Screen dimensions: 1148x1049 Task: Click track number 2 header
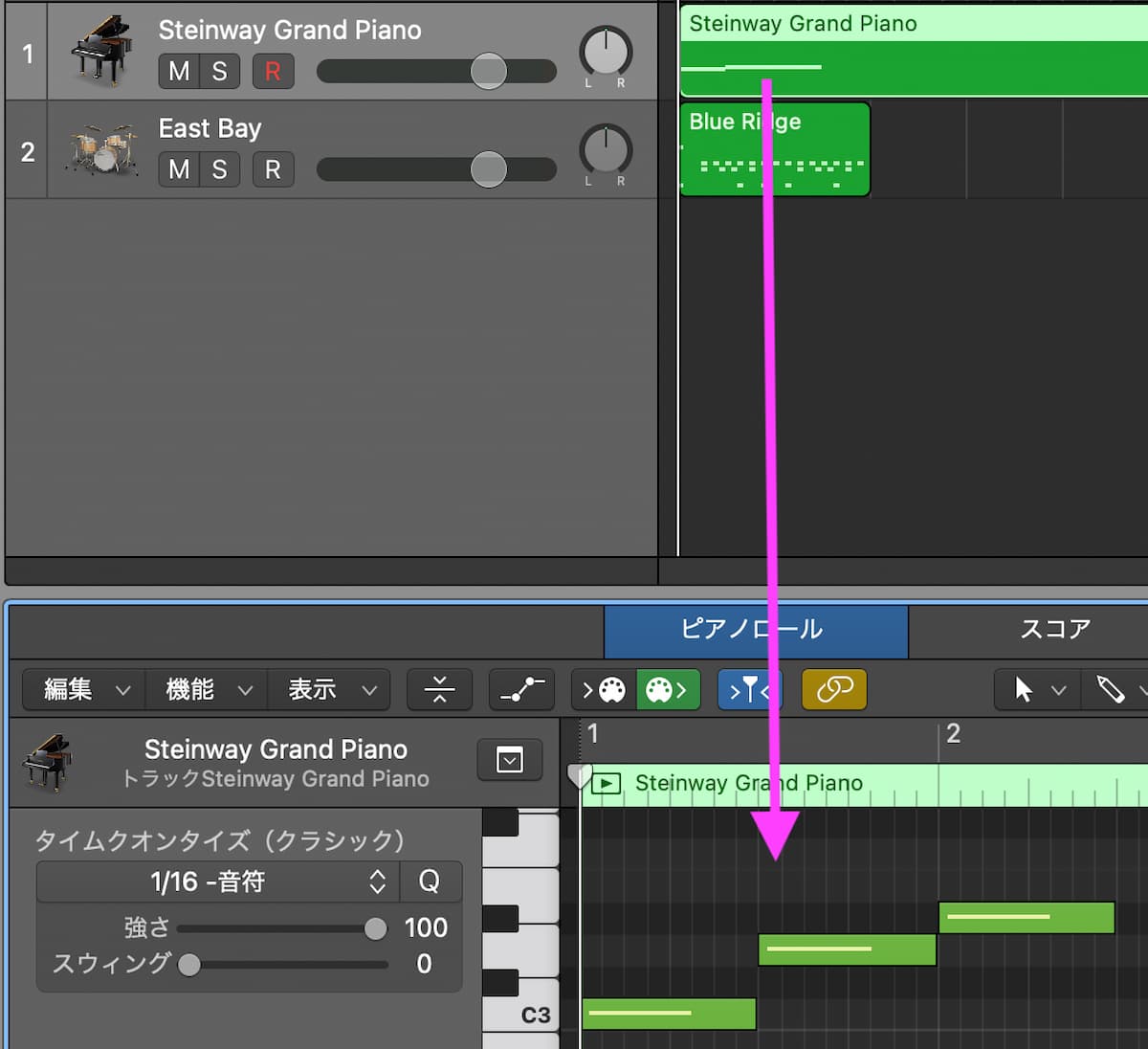(27, 151)
